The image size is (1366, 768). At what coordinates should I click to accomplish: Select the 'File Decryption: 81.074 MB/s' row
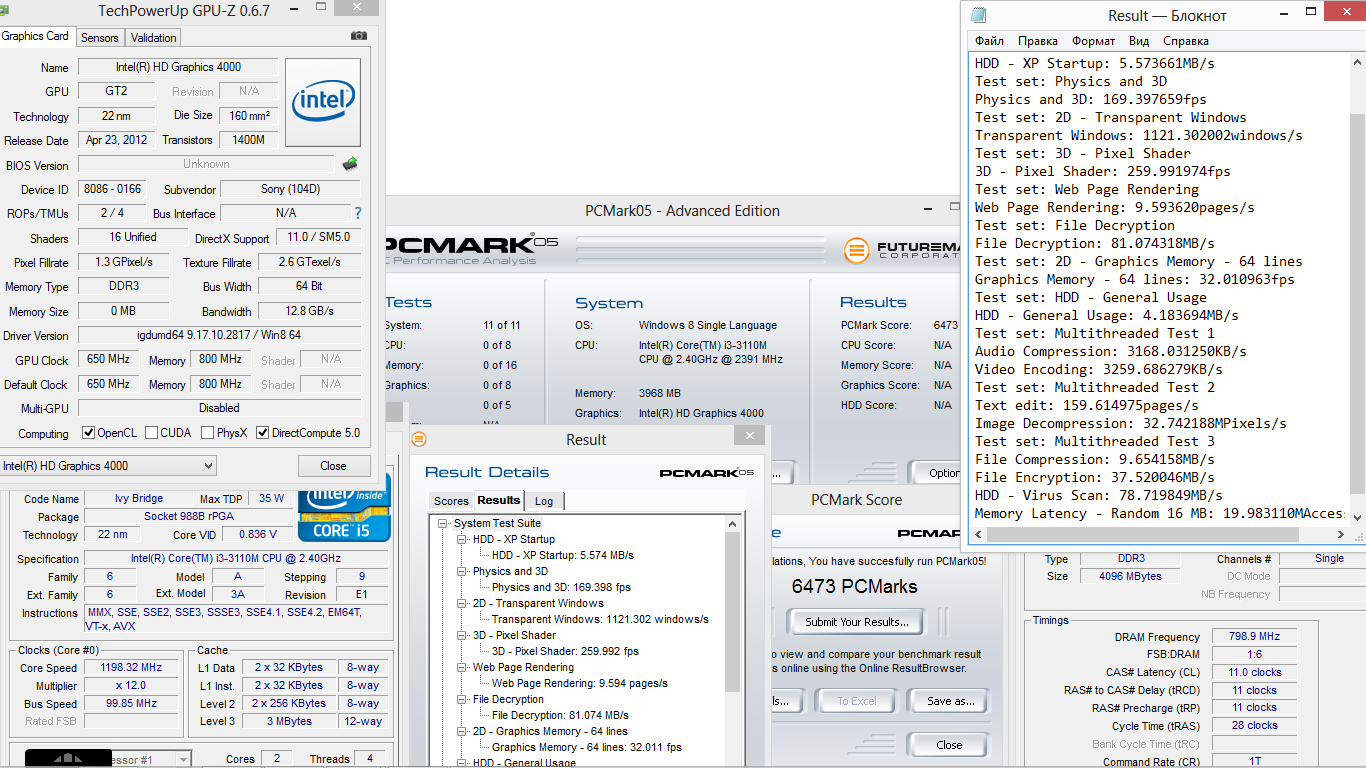point(560,715)
